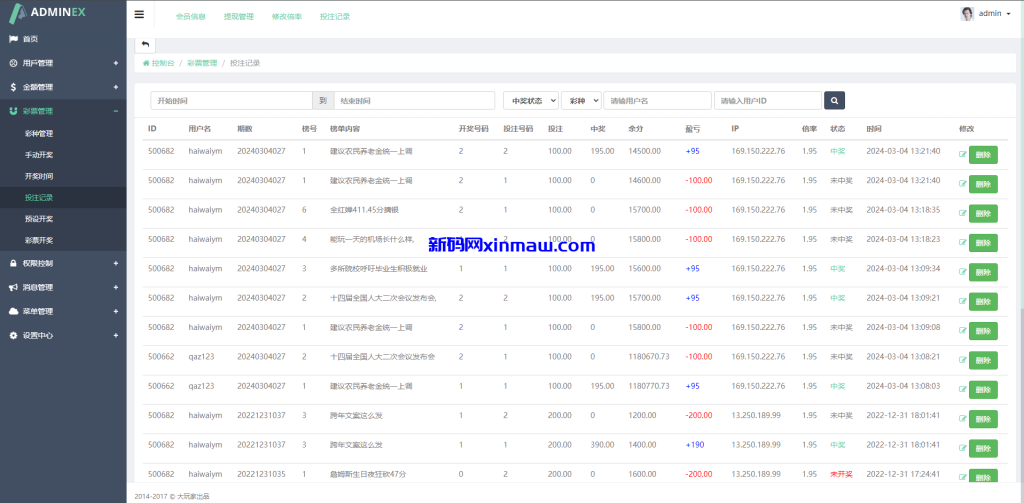Go to 会员信息 in top navigation
This screenshot has width=1024, height=503.
[x=191, y=17]
